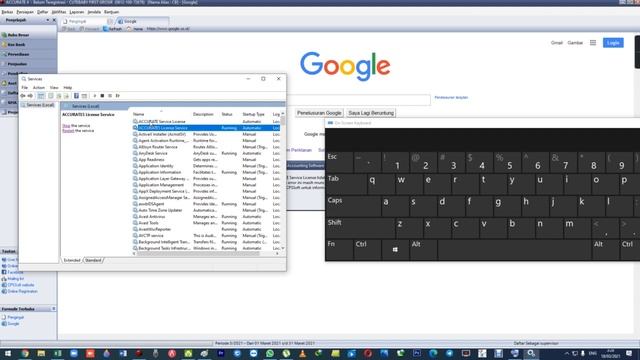This screenshot has height=360, width=640.
Task: Open Online Registration link in sidebar
Action: [x=22, y=291]
